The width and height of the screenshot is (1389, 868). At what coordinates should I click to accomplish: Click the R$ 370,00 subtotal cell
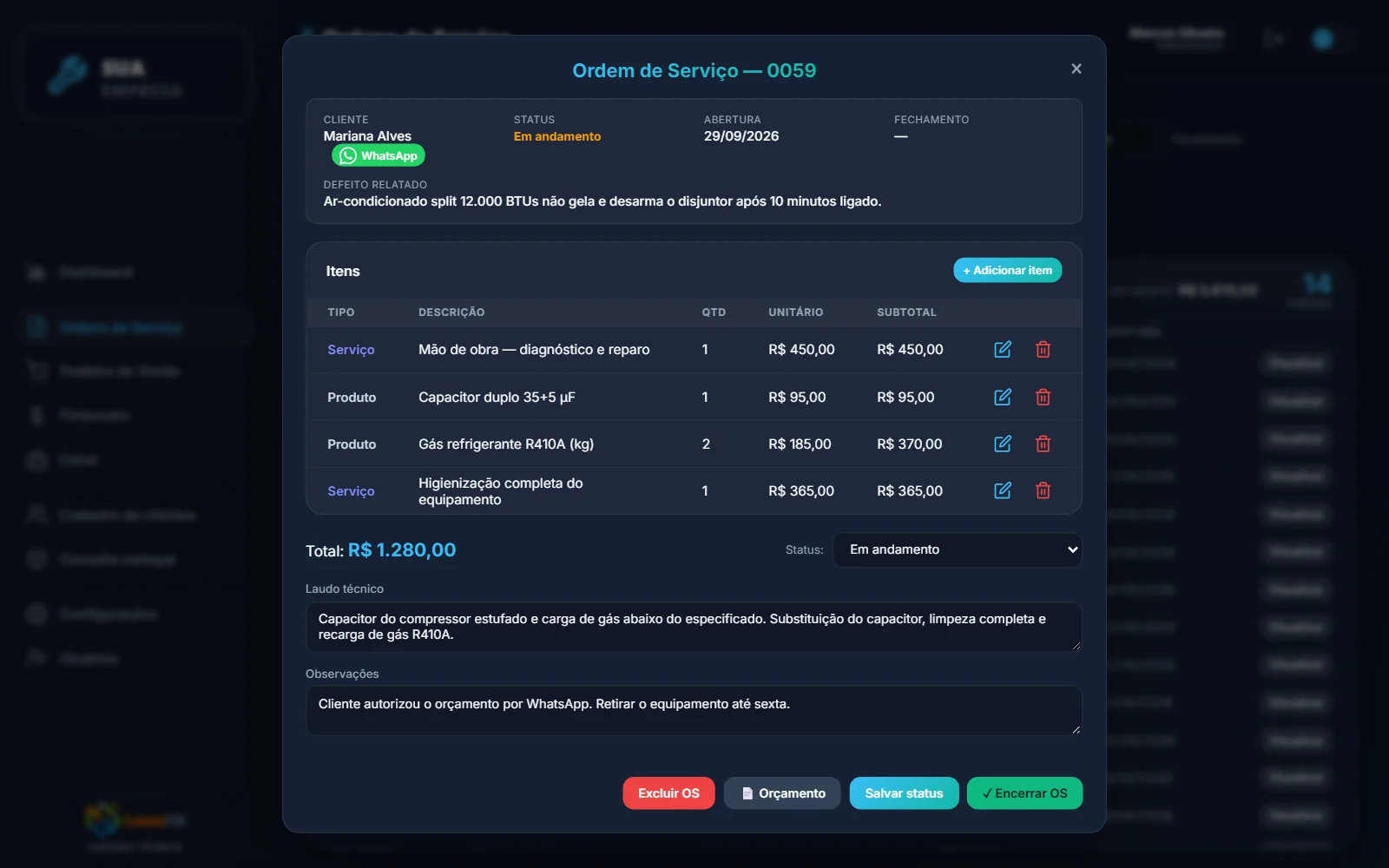point(909,444)
